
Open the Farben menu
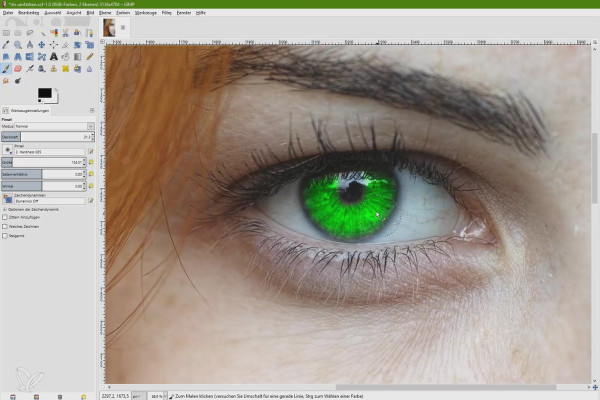[123, 13]
